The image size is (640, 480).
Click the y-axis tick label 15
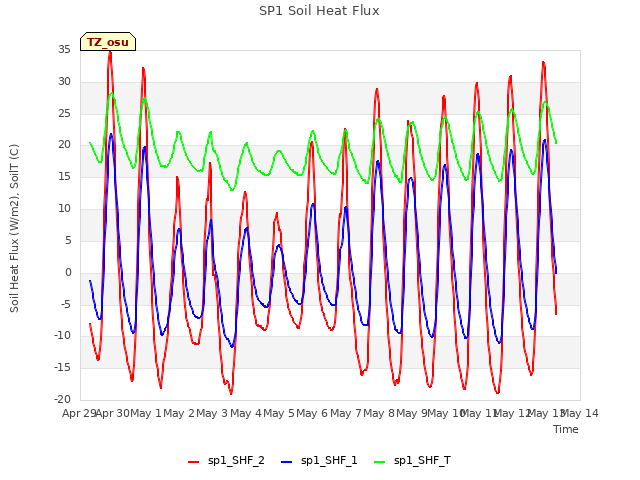coord(64,176)
